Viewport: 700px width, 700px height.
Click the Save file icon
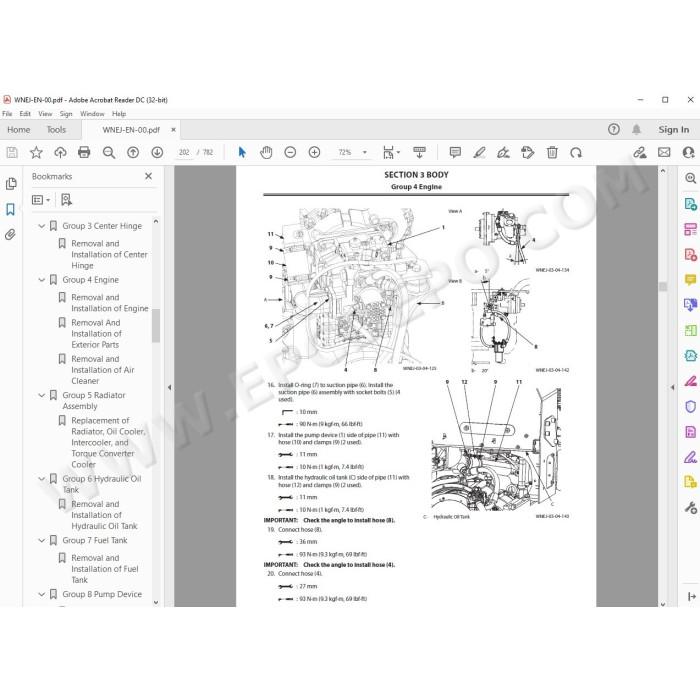12,153
